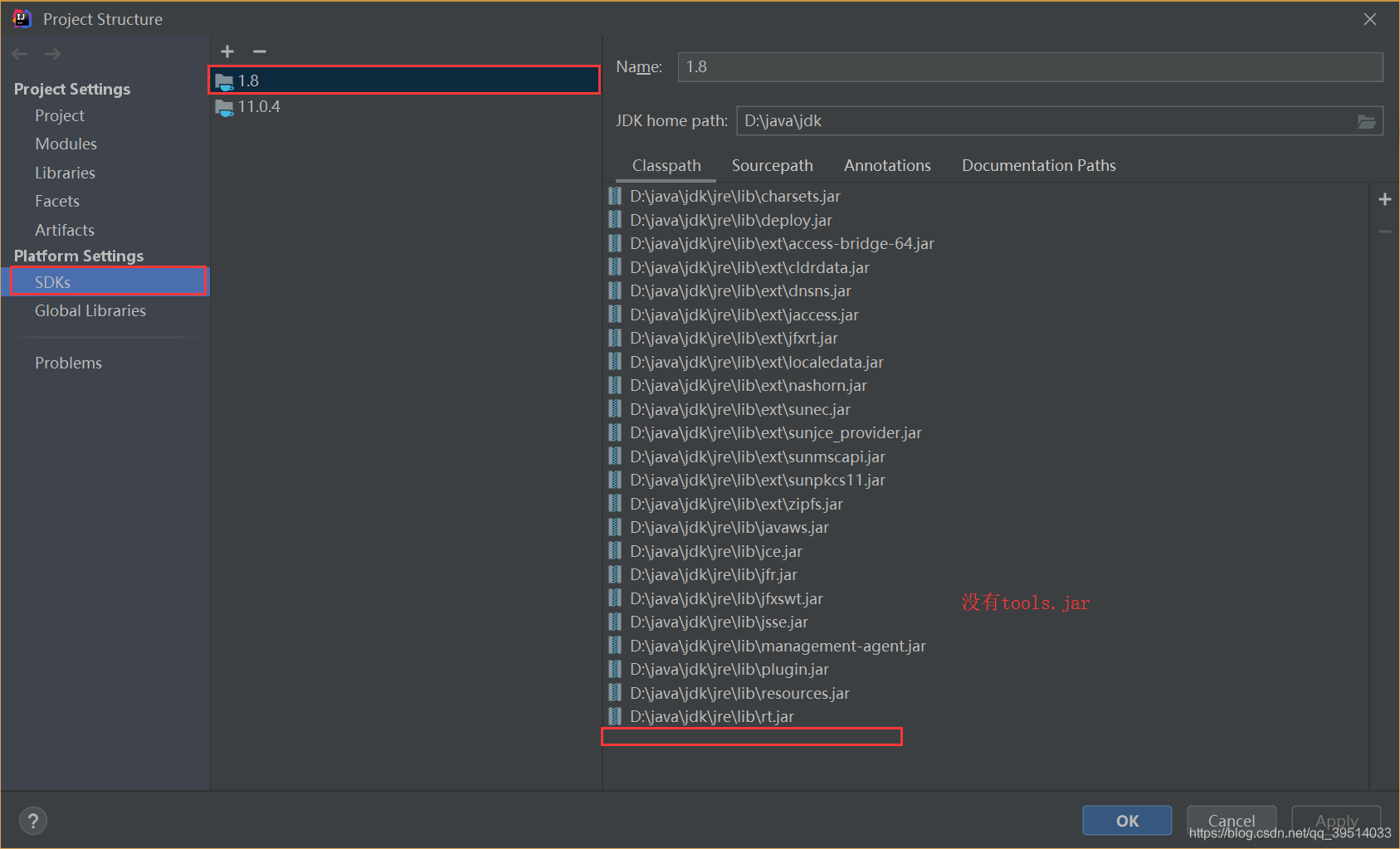Open help with question mark button

[32, 821]
